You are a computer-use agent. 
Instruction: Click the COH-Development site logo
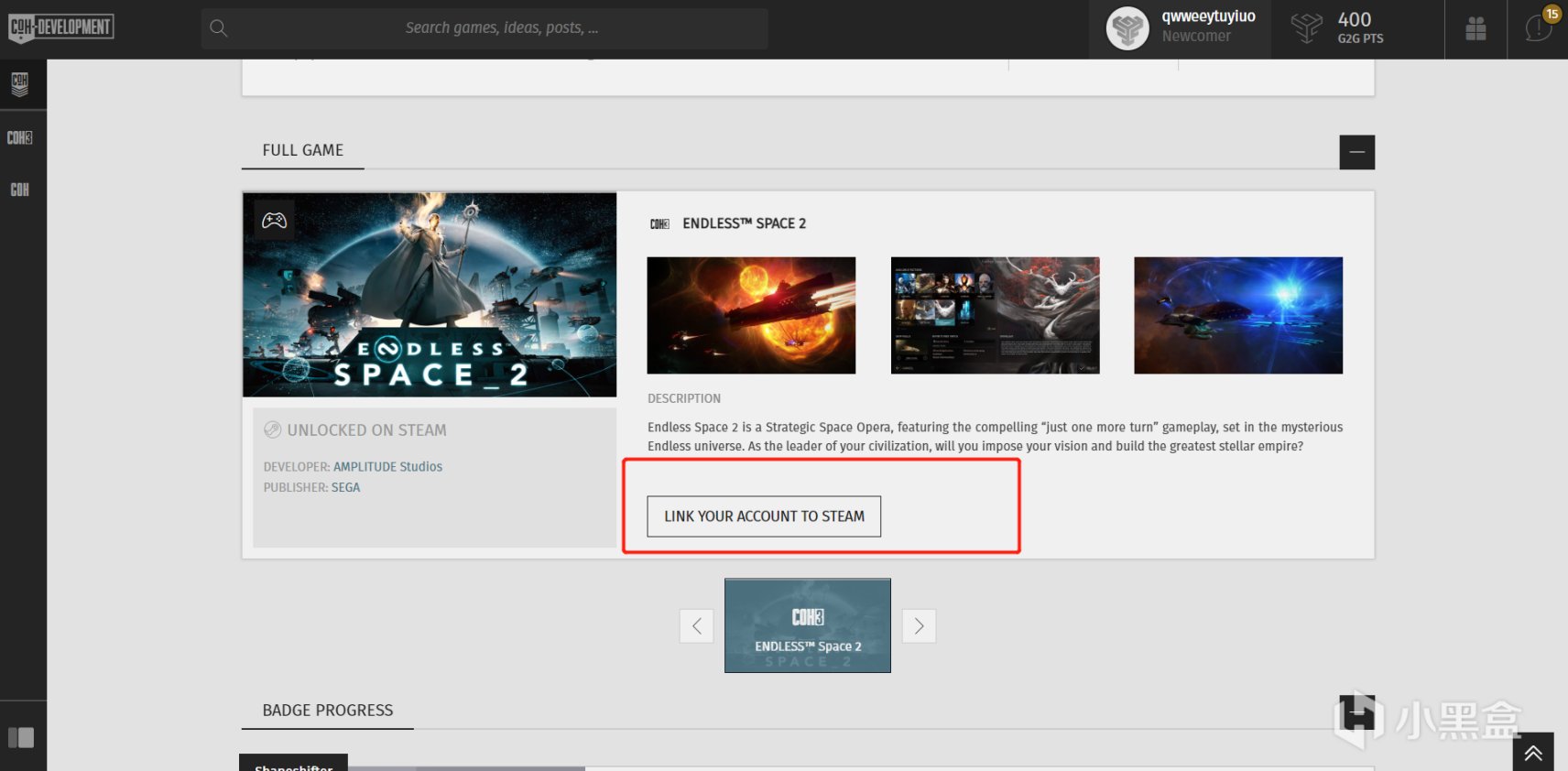point(60,27)
